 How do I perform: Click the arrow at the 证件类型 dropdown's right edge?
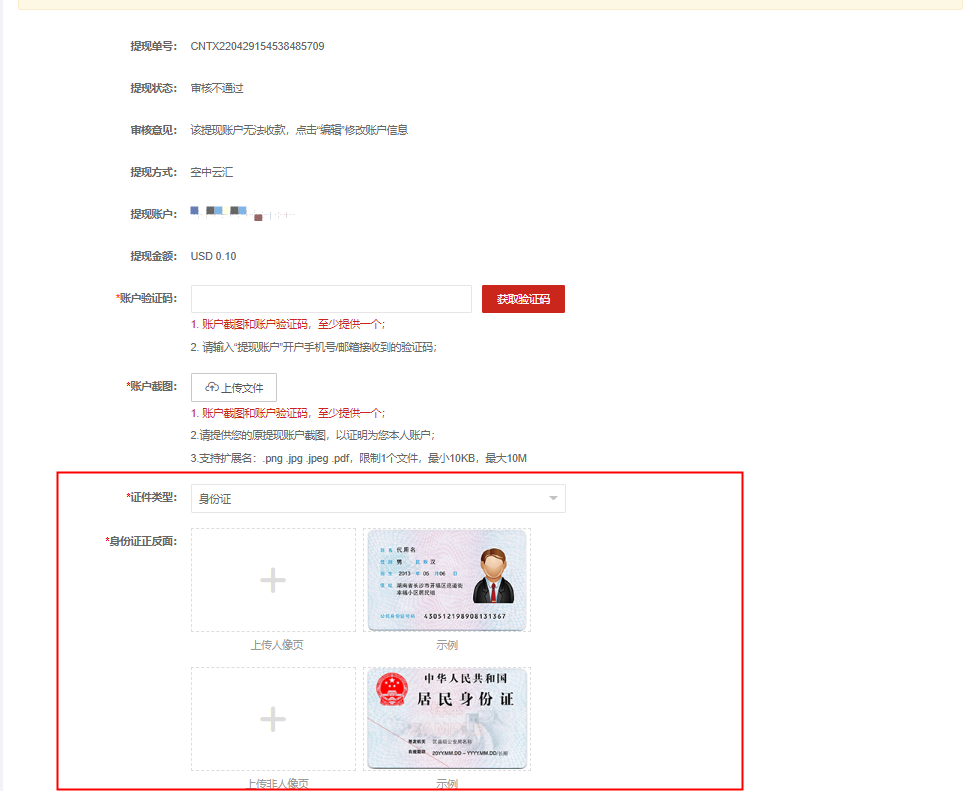coord(553,498)
